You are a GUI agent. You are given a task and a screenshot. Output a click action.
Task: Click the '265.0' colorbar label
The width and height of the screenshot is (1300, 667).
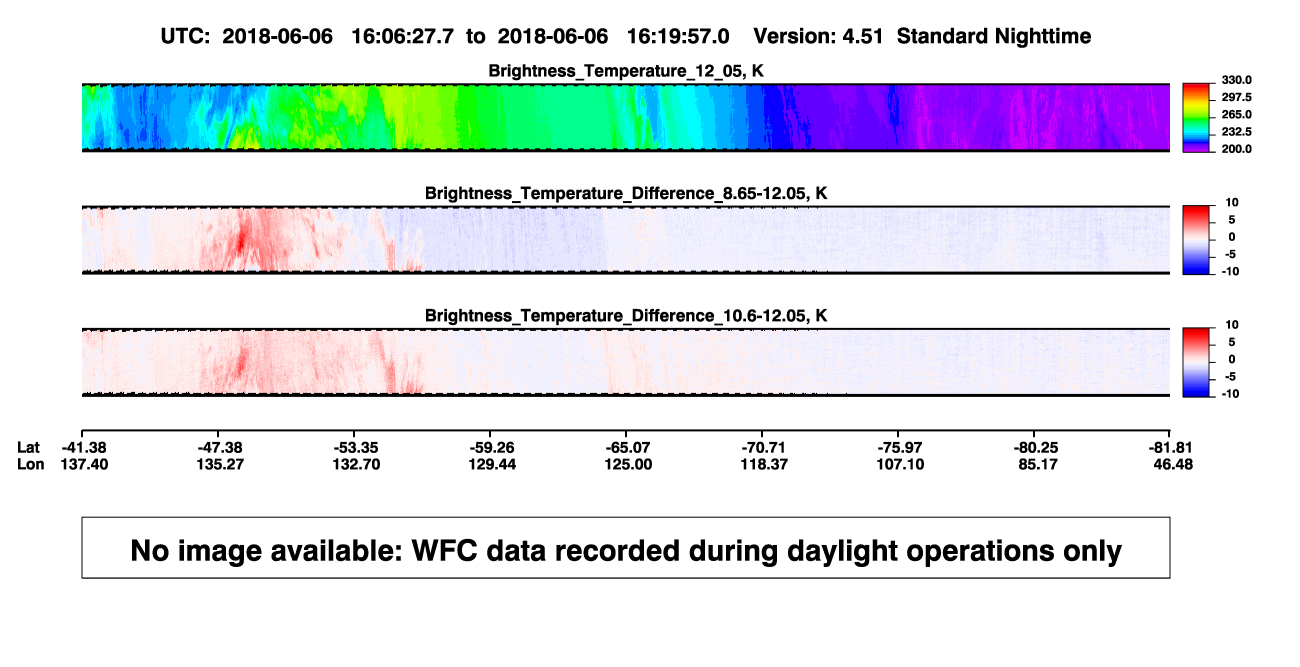coord(1236,114)
